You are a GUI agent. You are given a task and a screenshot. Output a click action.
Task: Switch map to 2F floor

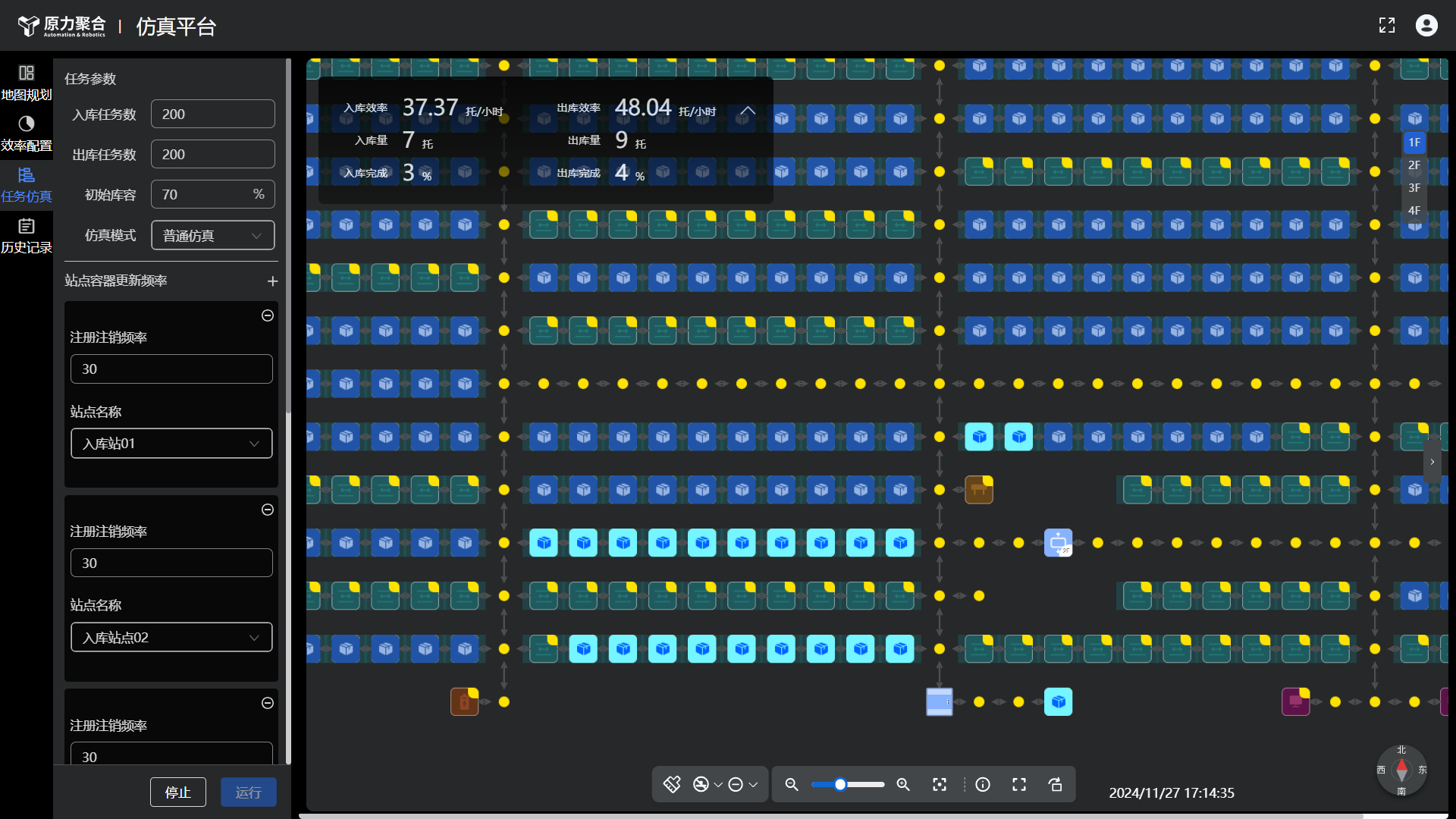click(1414, 165)
